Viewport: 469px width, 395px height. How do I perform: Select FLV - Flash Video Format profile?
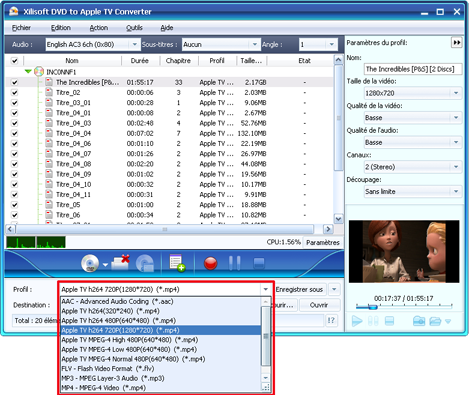pyautogui.click(x=161, y=368)
